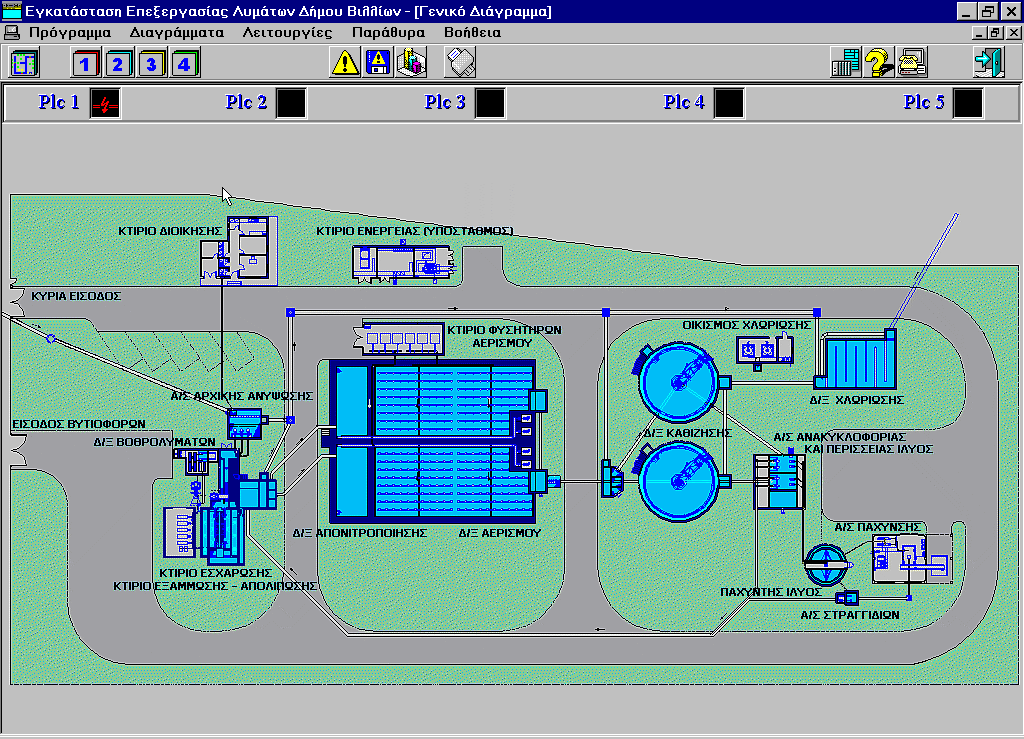Screen dimensions: 1024x739
Task: Select the upper round settling tank
Action: click(x=678, y=383)
